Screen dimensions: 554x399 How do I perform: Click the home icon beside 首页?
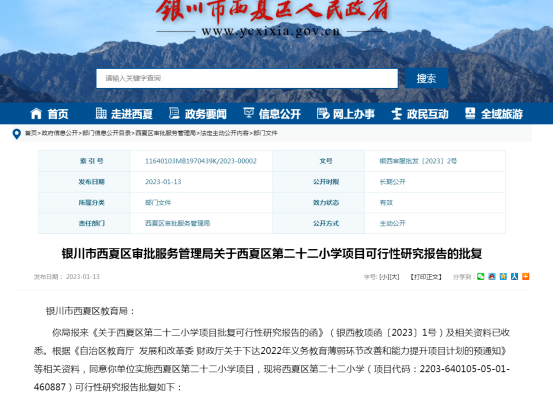(36, 113)
